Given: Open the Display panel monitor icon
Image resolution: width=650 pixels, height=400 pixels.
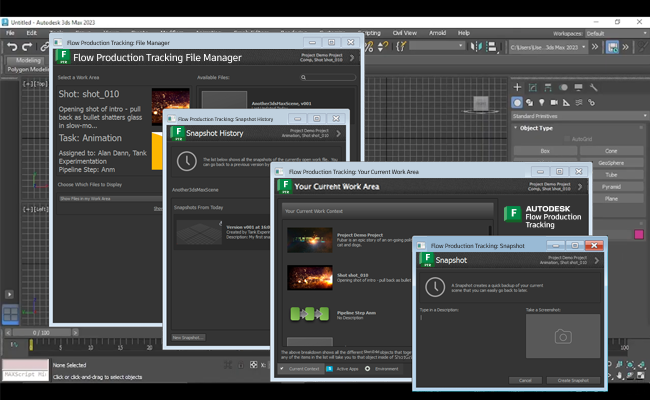Looking at the screenshot, I should (x=578, y=87).
